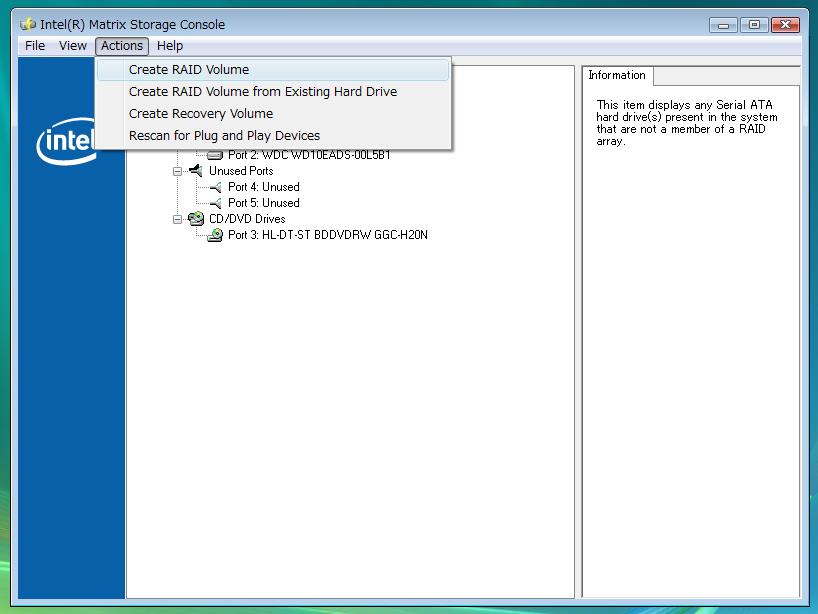The width and height of the screenshot is (818, 614).
Task: Click the Port 3 optical drive icon
Action: pos(215,235)
